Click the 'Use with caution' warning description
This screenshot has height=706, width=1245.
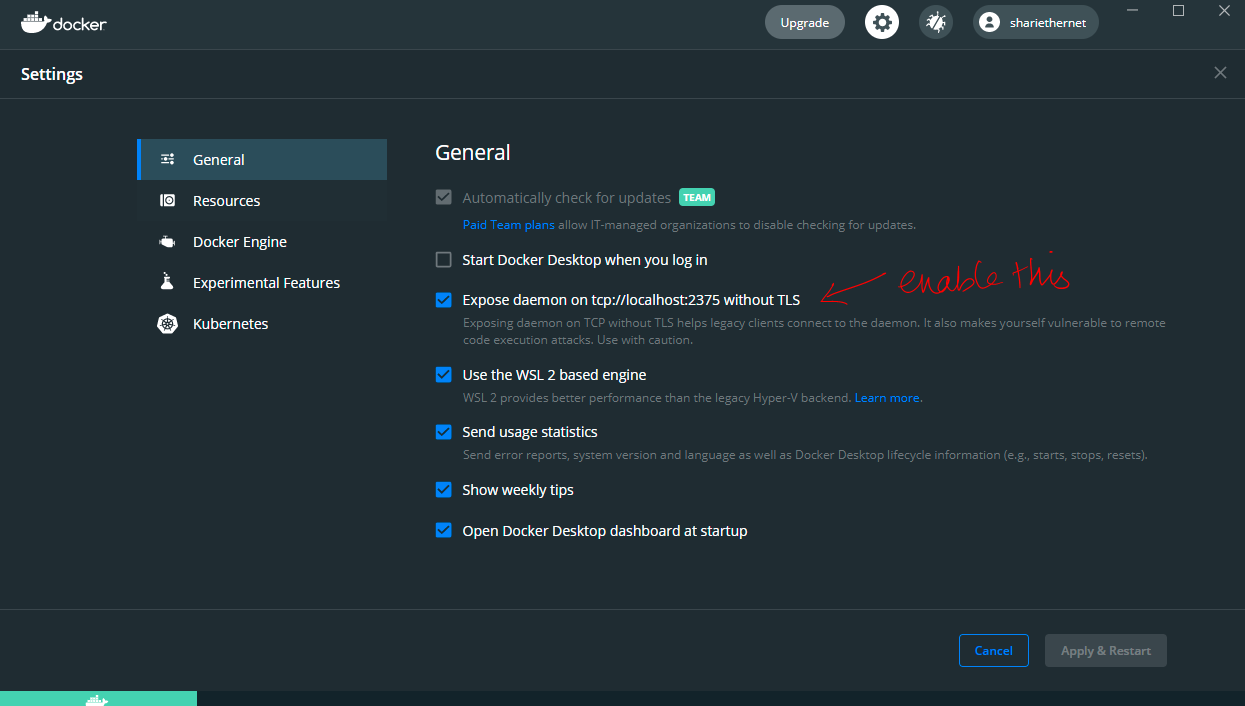click(814, 331)
